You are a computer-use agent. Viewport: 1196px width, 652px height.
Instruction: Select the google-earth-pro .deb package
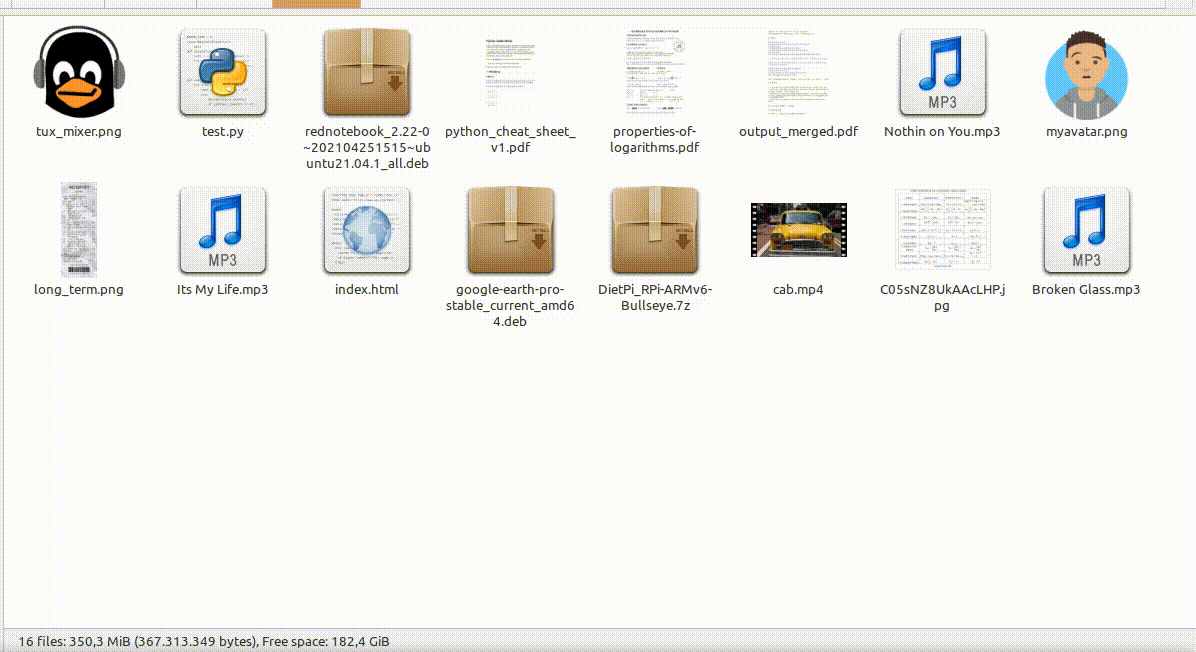[x=510, y=230]
